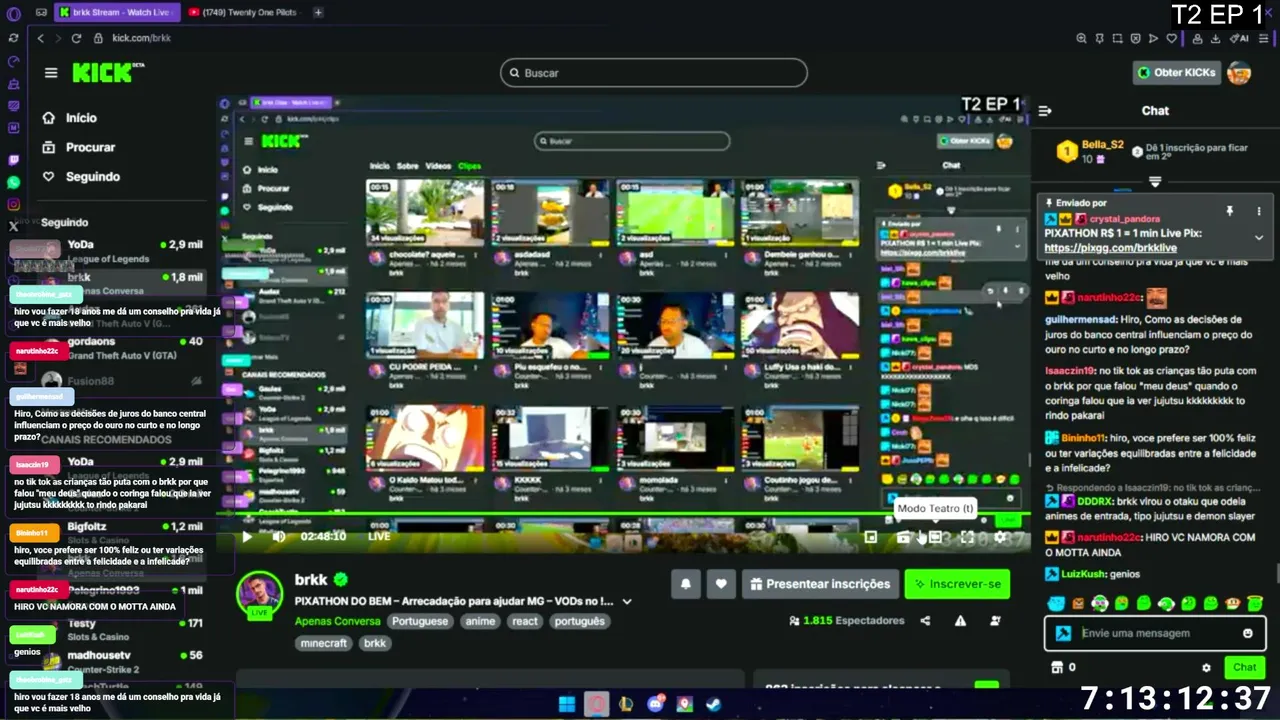This screenshot has width=1280, height=720.
Task: Open WhatsApp in the Opera sidebar
Action: pyautogui.click(x=13, y=182)
